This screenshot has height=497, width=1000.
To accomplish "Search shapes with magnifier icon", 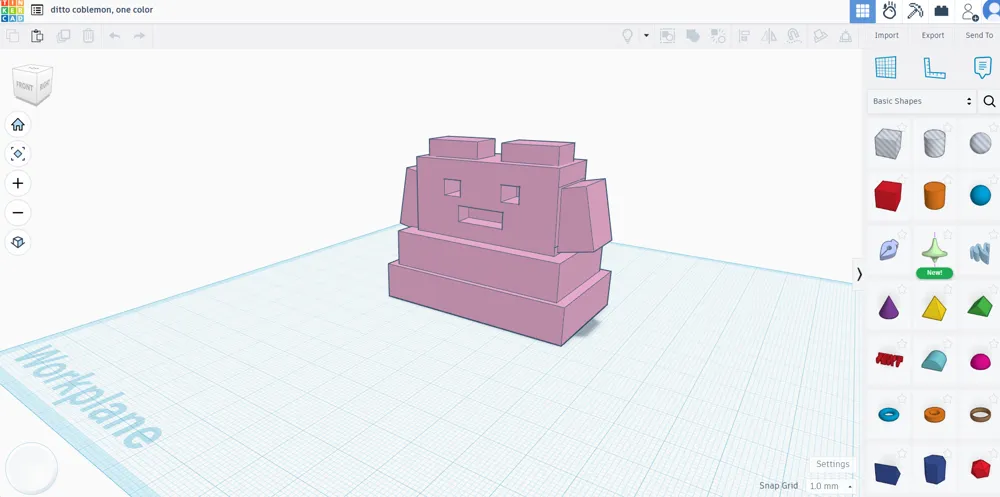I will click(989, 101).
